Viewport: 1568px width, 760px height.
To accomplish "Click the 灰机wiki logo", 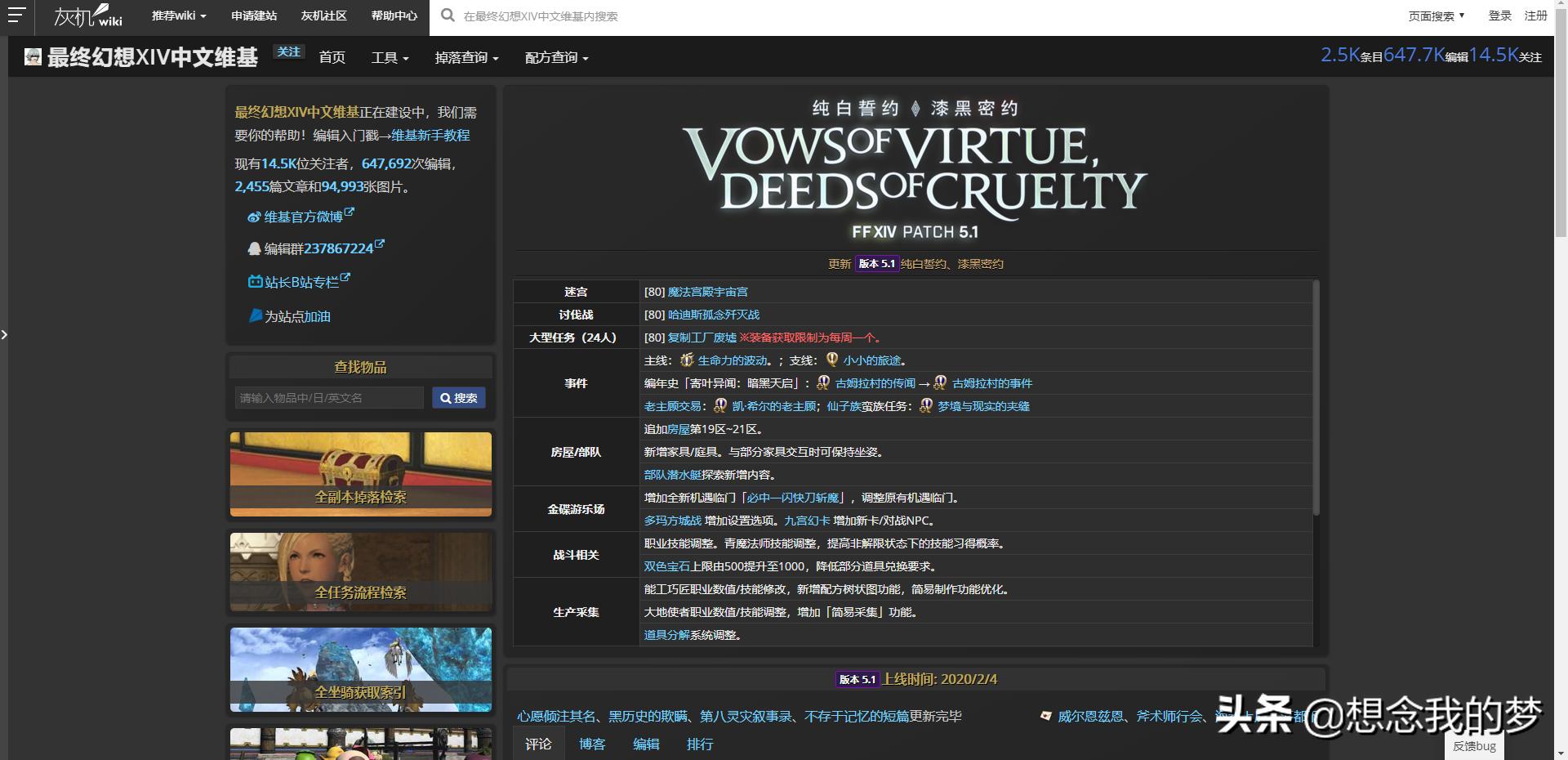I will tap(88, 16).
